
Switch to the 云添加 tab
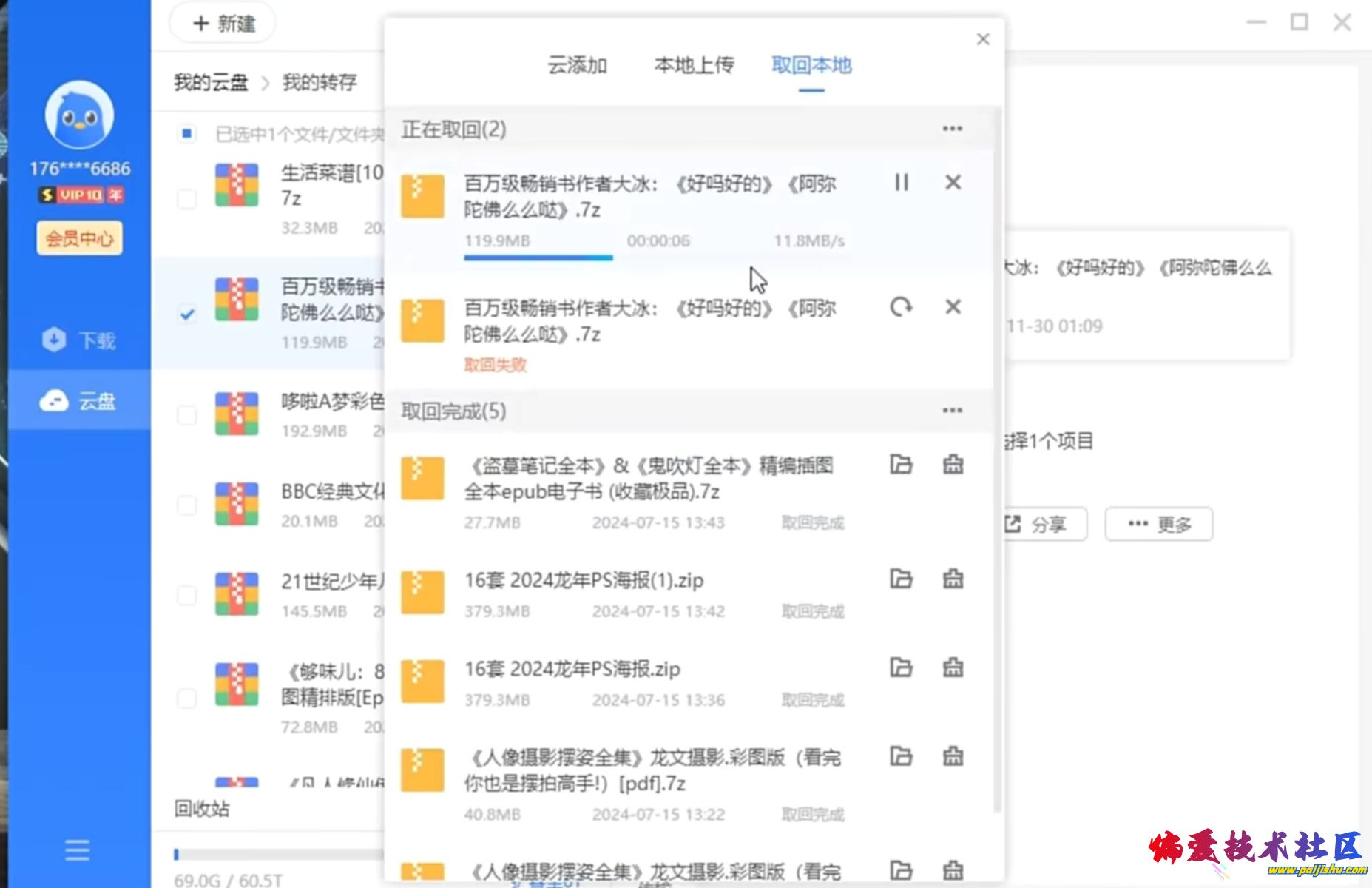pyautogui.click(x=577, y=66)
